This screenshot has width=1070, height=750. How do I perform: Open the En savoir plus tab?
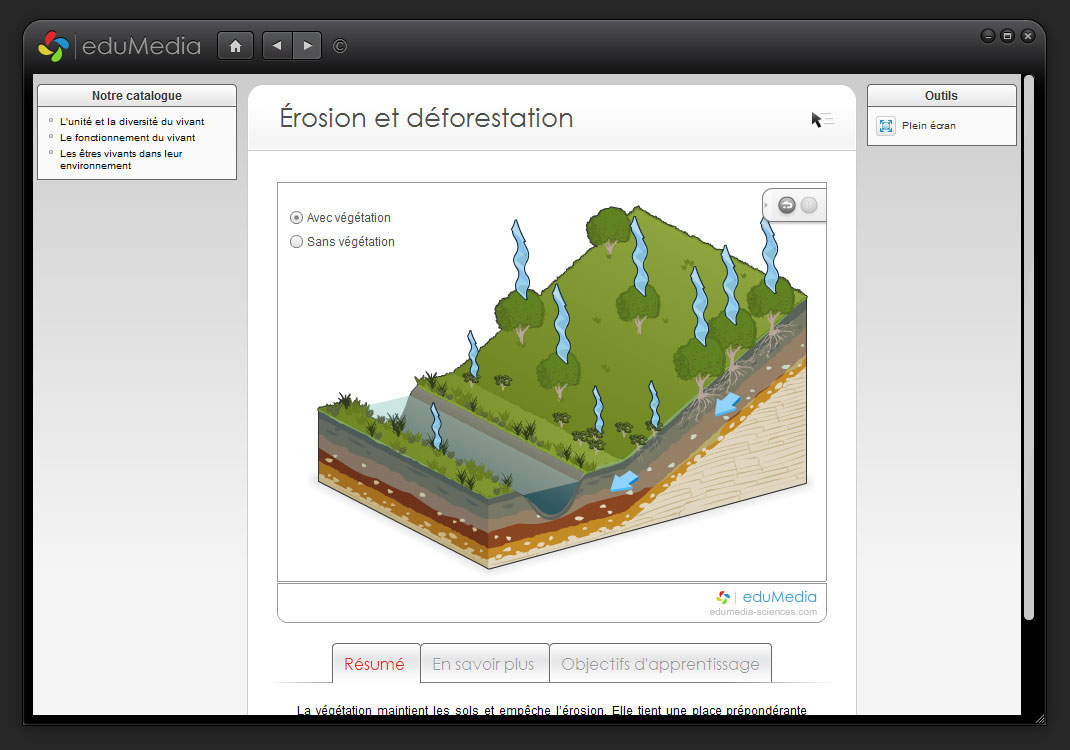coord(484,664)
